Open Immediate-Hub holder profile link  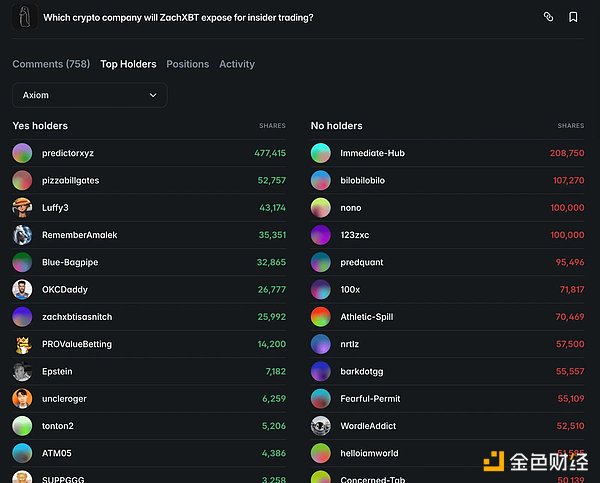coord(372,153)
